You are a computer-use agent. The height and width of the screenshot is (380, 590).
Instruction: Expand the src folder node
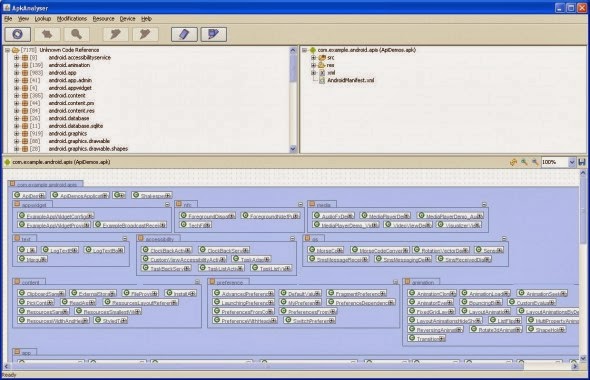click(313, 58)
